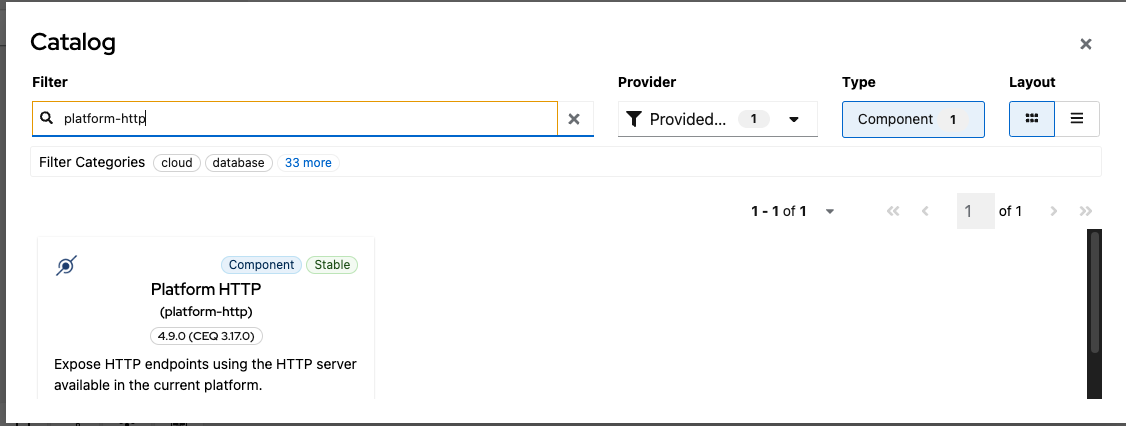Open the items per page dropdown
1126x426 pixels.
click(x=830, y=211)
